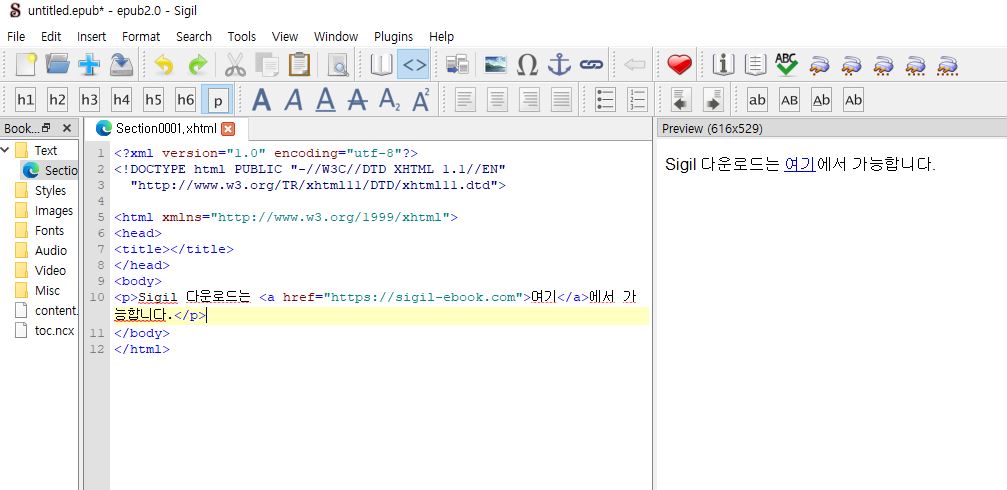The image size is (1007, 490).
Task: Add existing files with blue plus icon
Action: [89, 65]
